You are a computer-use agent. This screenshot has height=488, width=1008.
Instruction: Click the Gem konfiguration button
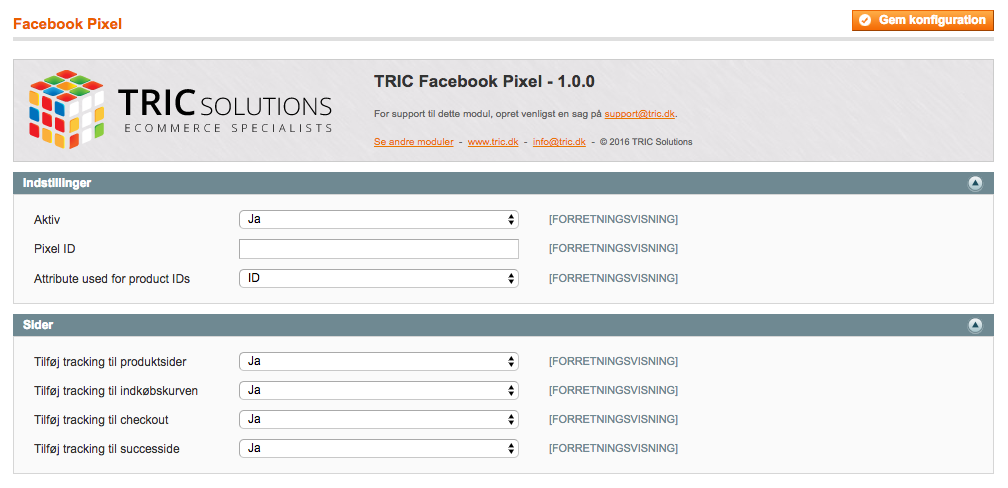(923, 20)
